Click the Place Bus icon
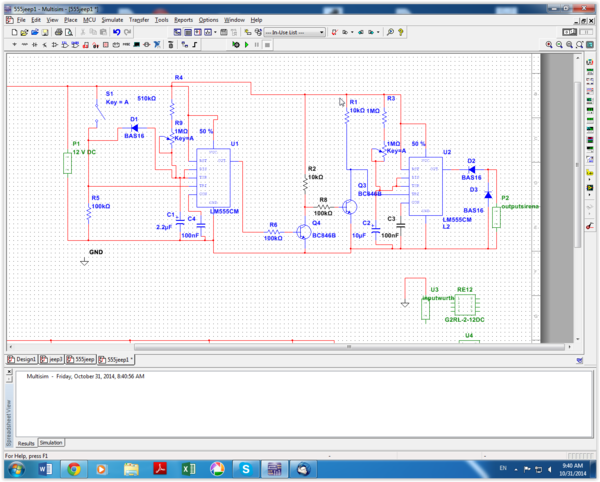This screenshot has height=482, width=600. point(195,45)
